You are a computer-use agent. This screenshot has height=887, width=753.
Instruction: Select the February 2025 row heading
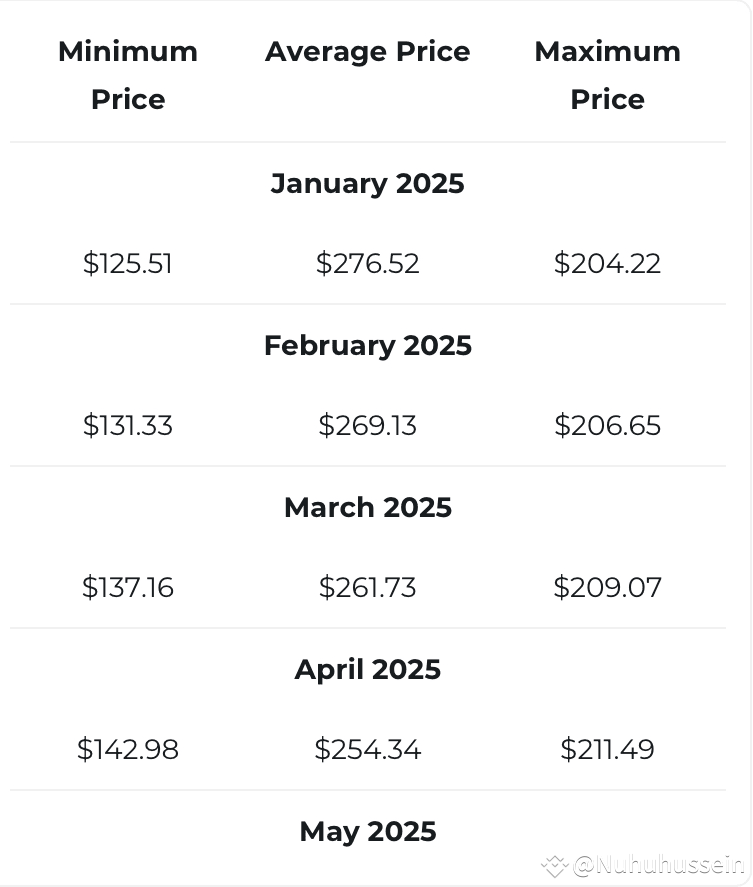(368, 345)
